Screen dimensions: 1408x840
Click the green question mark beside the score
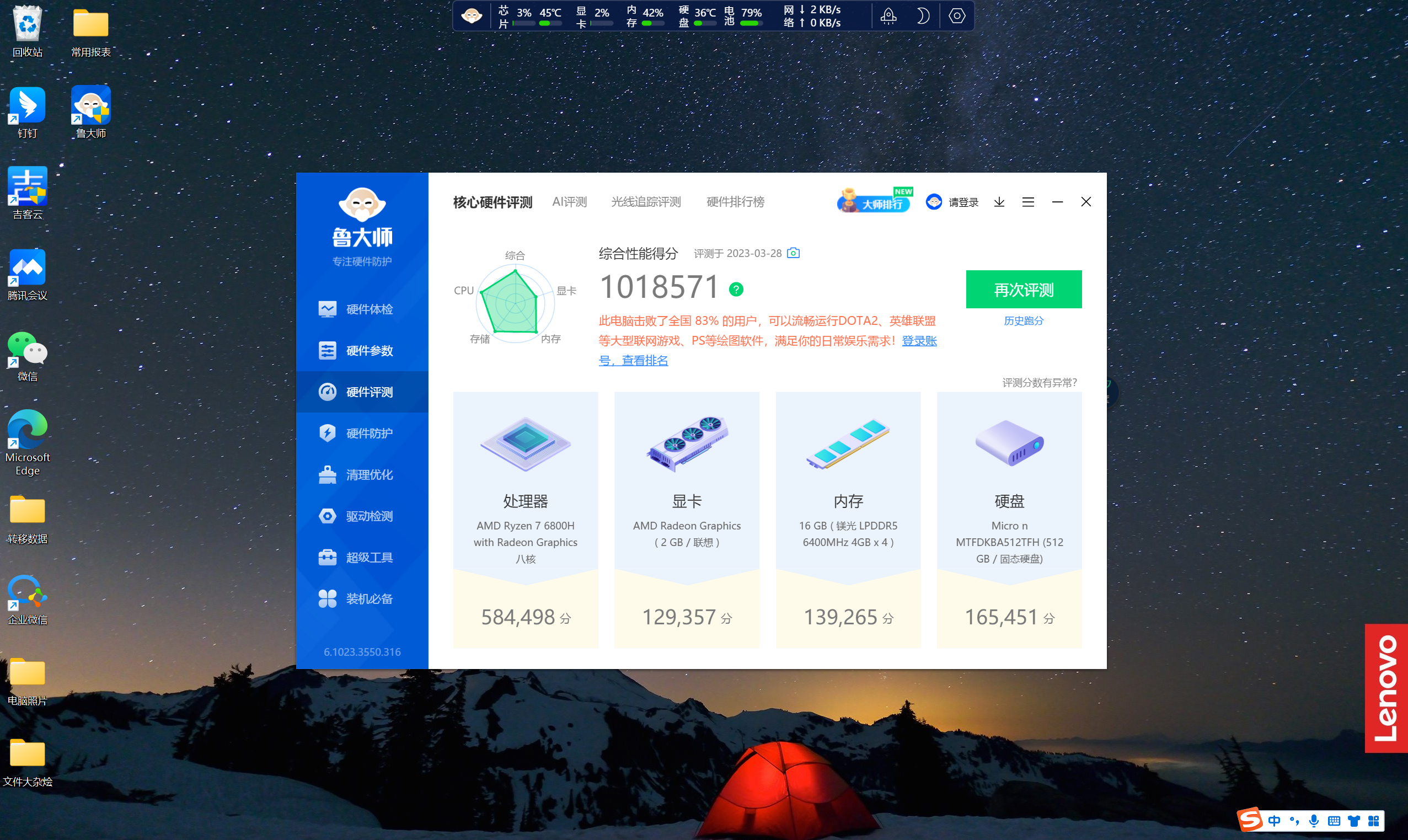[x=736, y=289]
